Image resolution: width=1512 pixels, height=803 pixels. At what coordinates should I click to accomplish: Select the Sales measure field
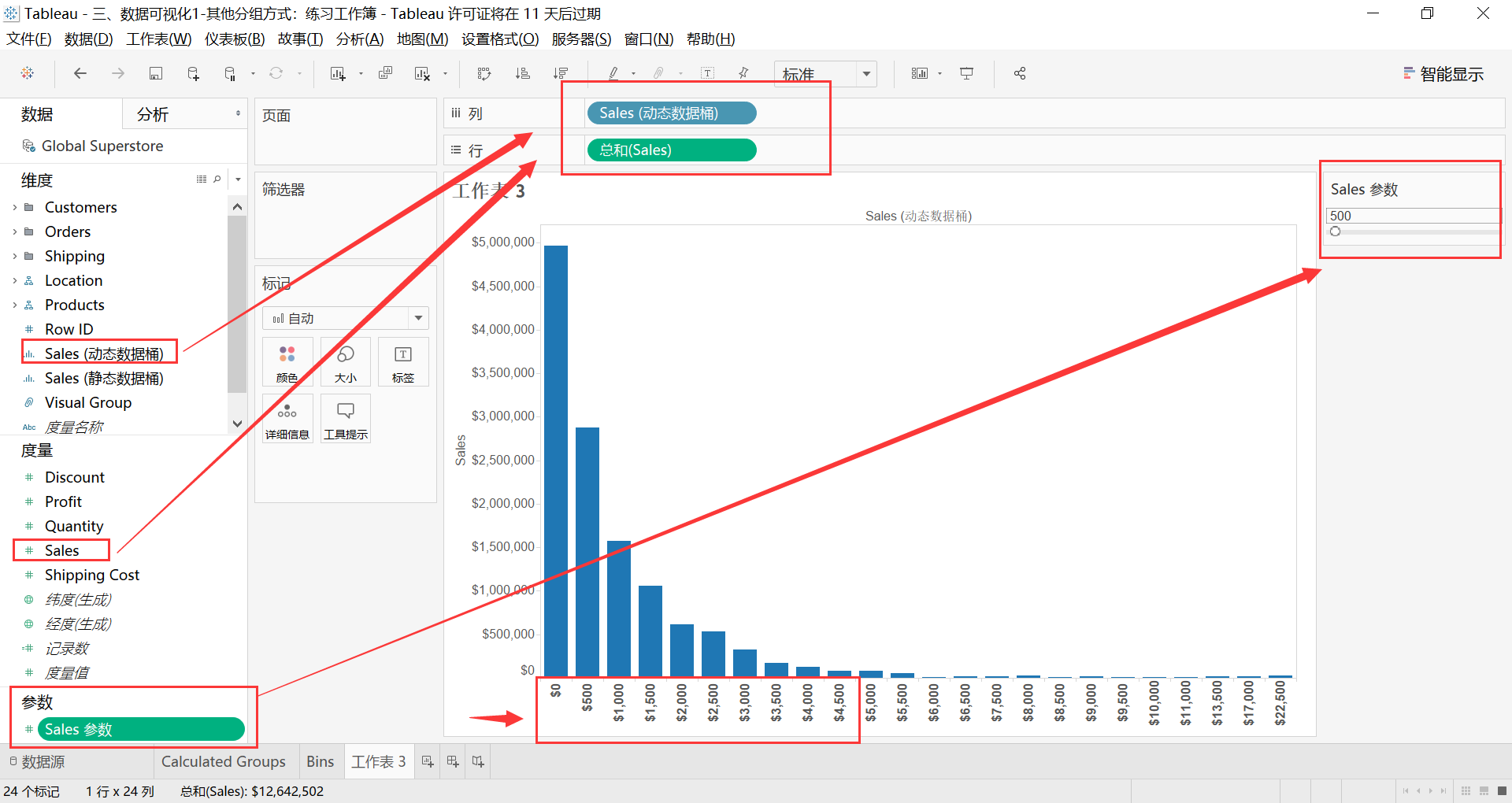[x=61, y=550]
